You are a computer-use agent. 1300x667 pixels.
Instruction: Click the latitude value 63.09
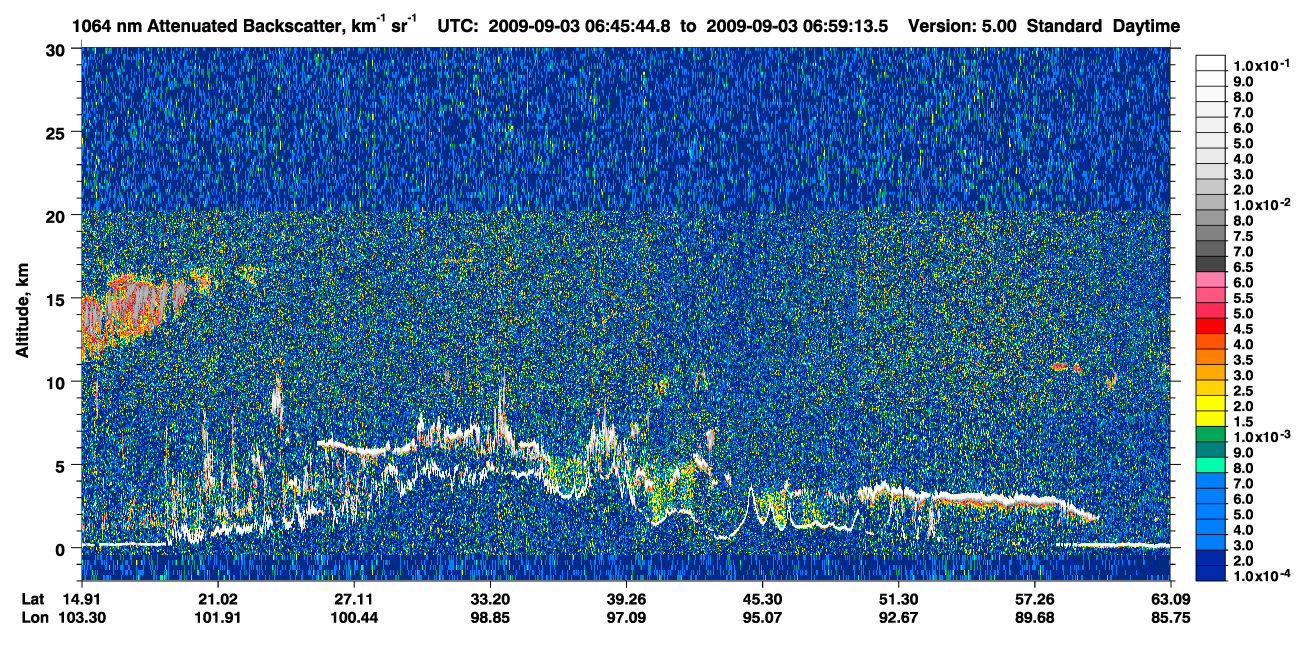coord(1171,599)
